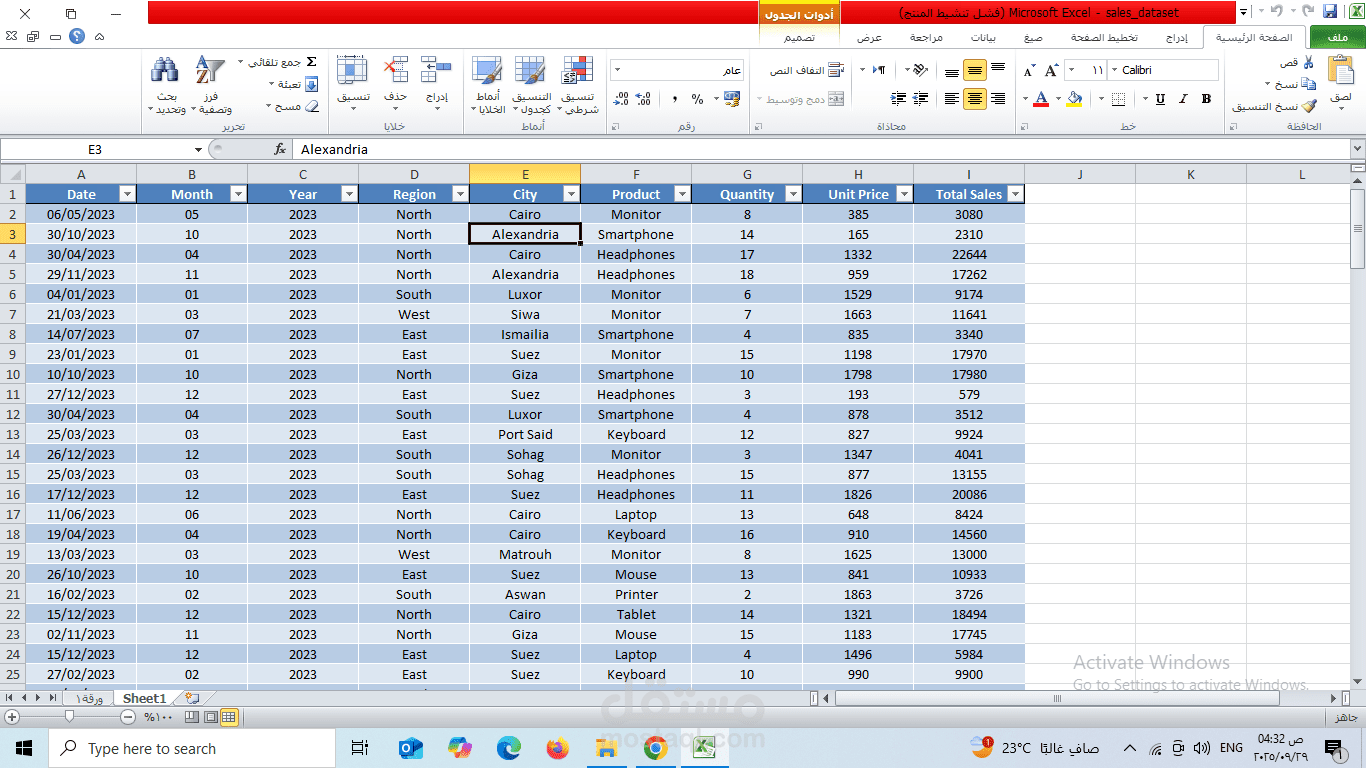The width and height of the screenshot is (1366, 768).
Task: Click the Find & Select binoculars icon
Action: [164, 70]
